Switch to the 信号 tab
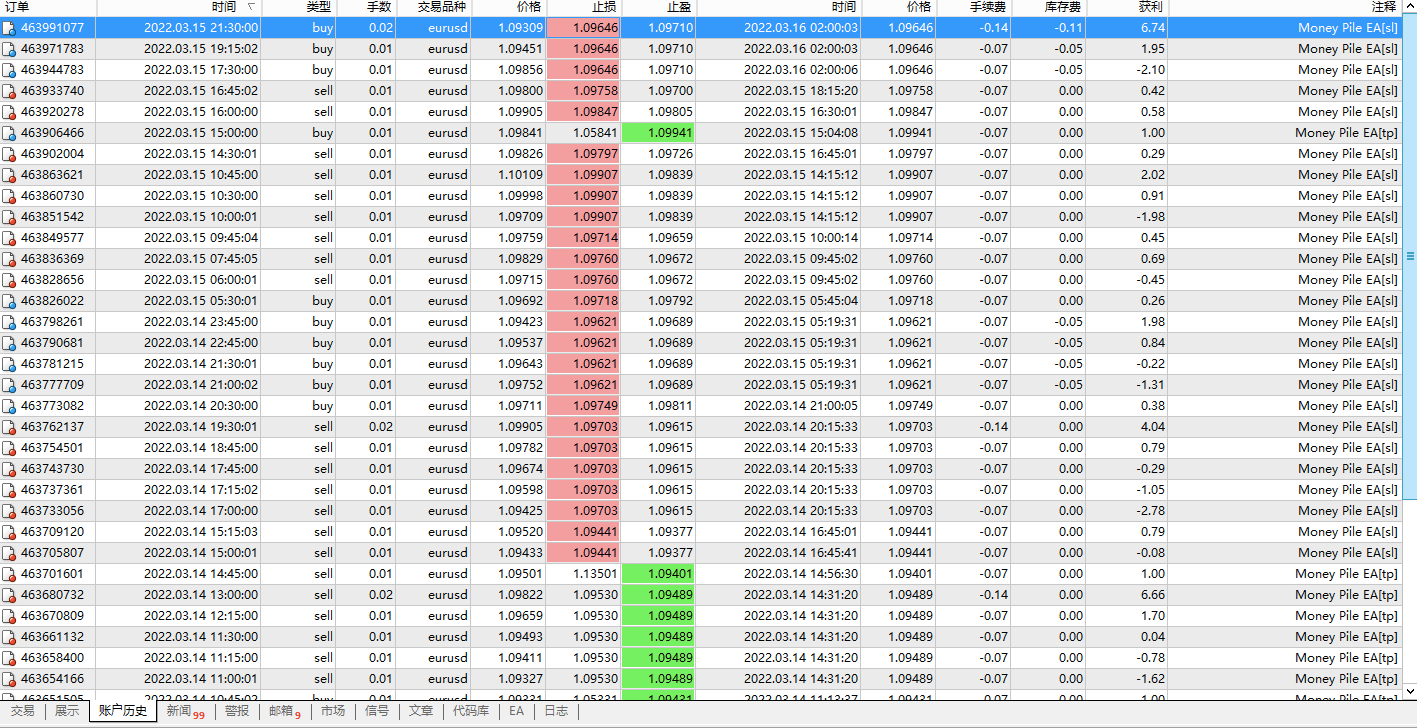The image size is (1417, 728). click(x=377, y=711)
